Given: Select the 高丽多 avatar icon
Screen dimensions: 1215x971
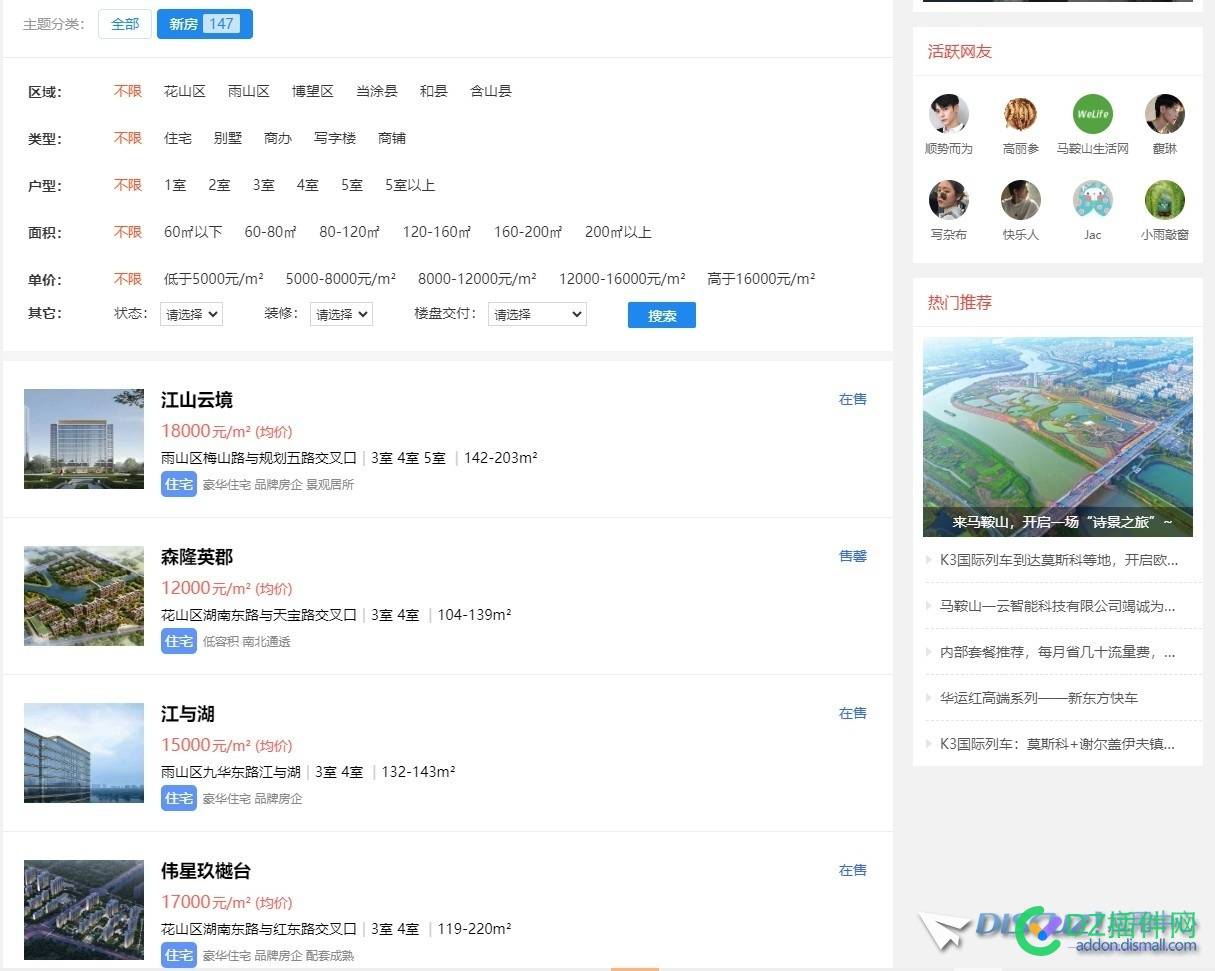Looking at the screenshot, I should tap(1020, 114).
